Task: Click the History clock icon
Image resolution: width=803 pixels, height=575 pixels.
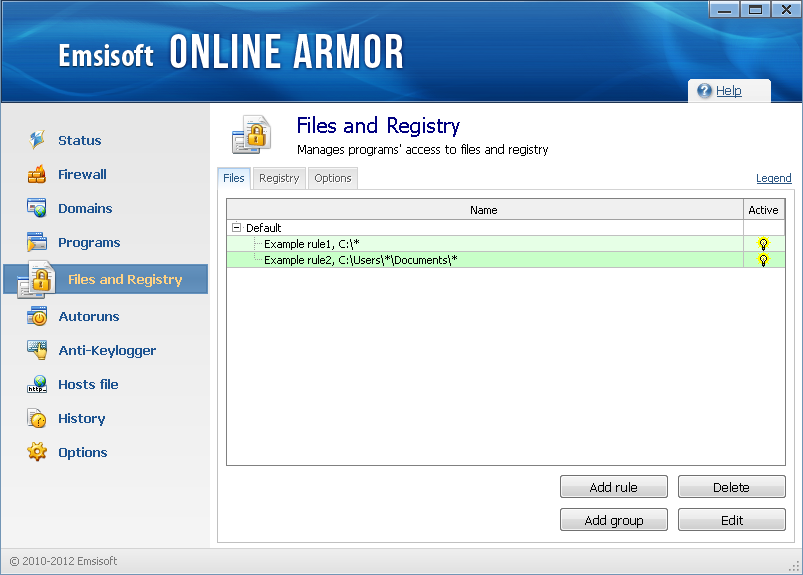Action: [37, 418]
